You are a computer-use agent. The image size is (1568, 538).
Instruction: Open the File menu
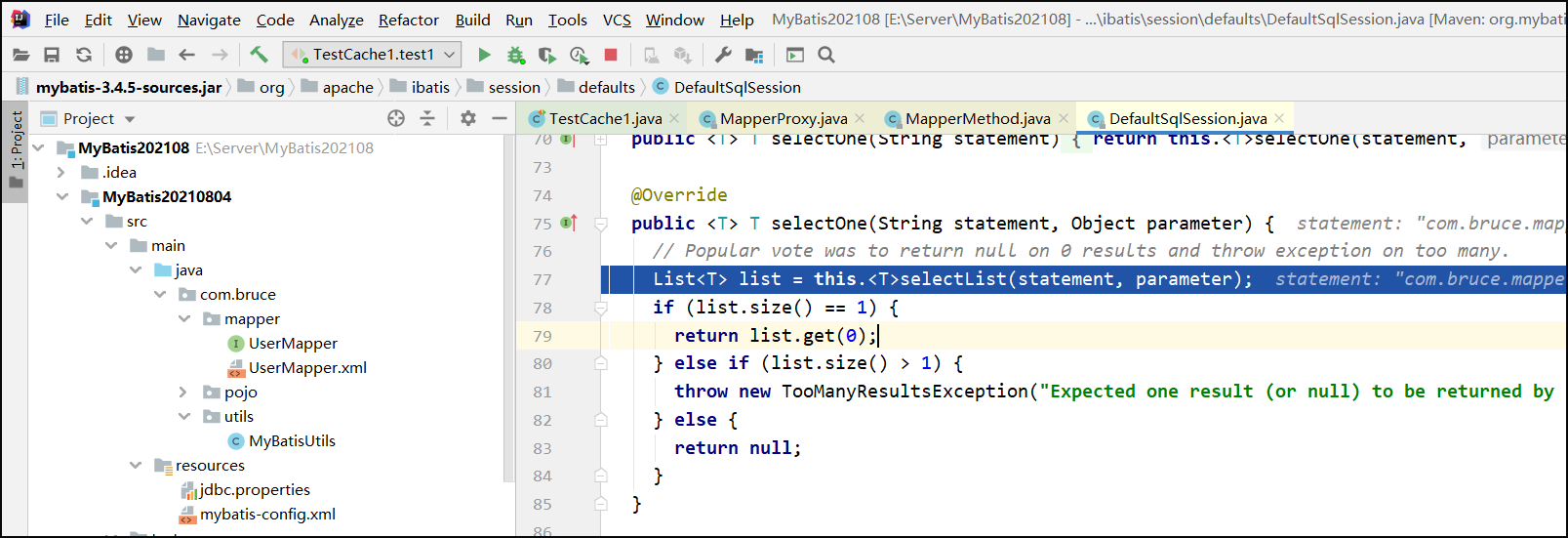(x=57, y=20)
